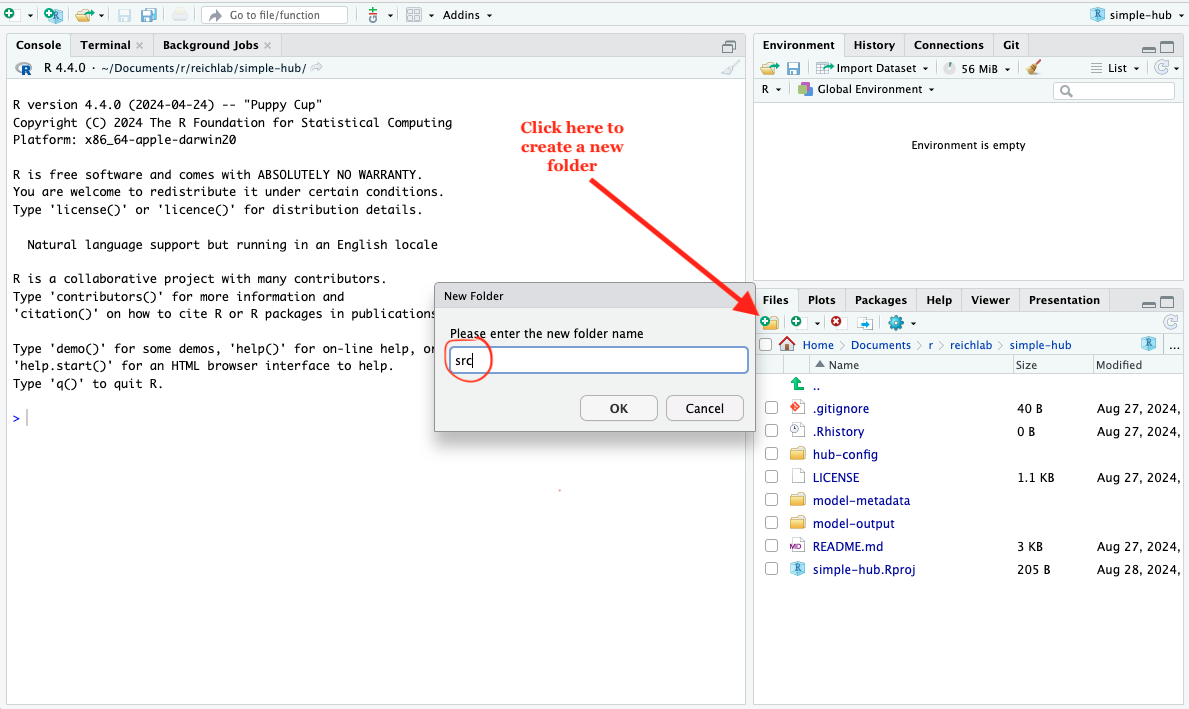Open the Git version control toolbar icon

pos(372,15)
